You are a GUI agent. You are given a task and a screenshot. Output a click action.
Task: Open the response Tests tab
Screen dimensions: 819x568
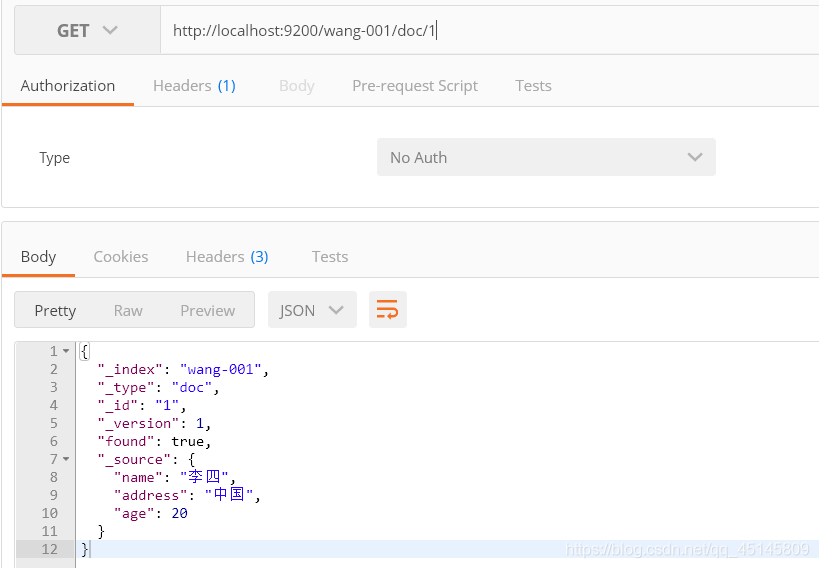coord(330,257)
